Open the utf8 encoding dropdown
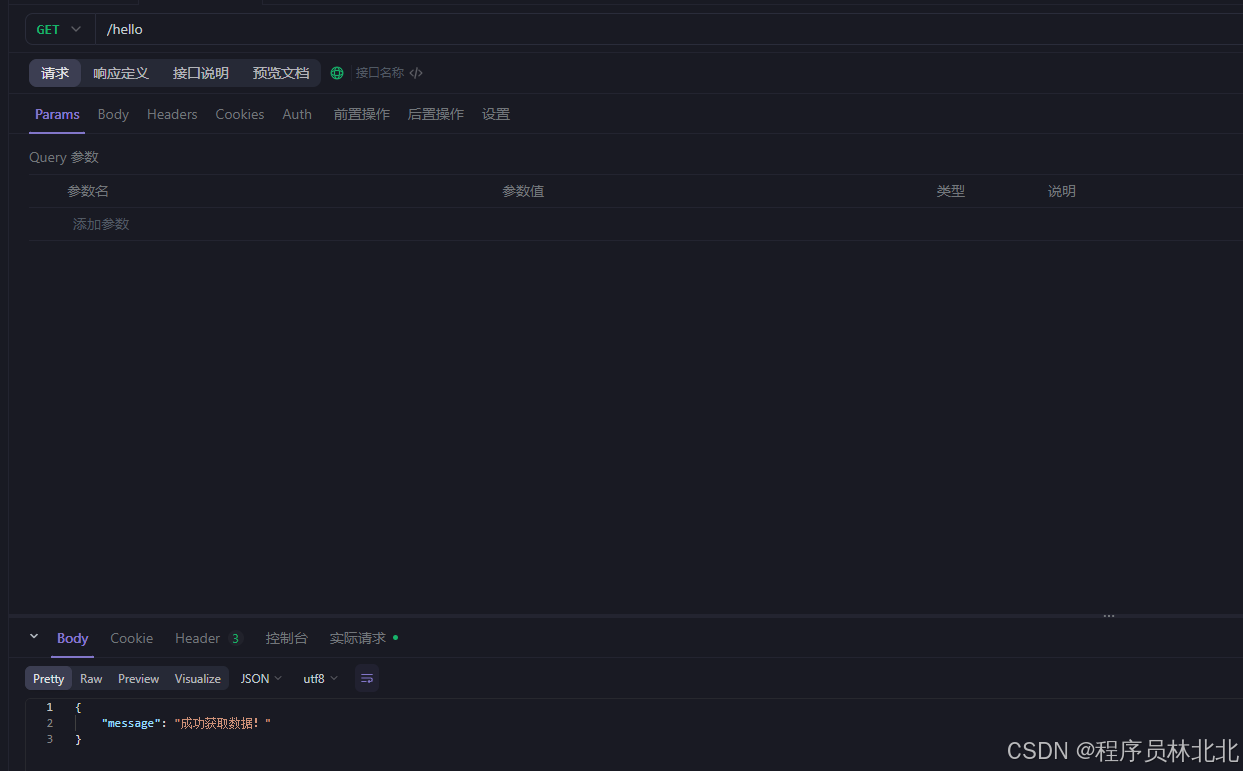The width and height of the screenshot is (1243, 771). click(x=321, y=679)
